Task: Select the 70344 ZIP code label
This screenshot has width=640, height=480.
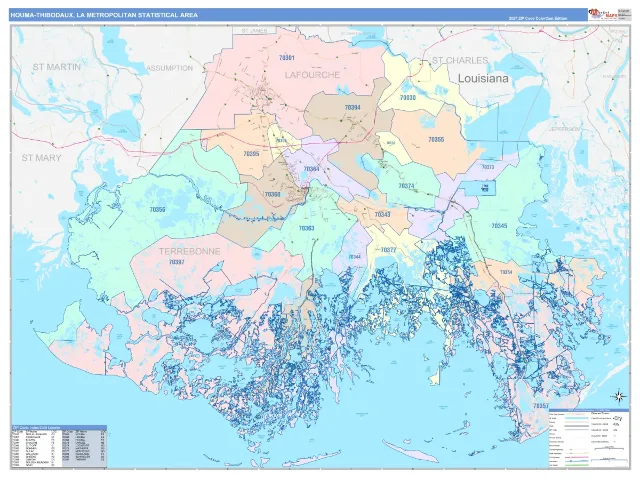Action: click(x=355, y=257)
